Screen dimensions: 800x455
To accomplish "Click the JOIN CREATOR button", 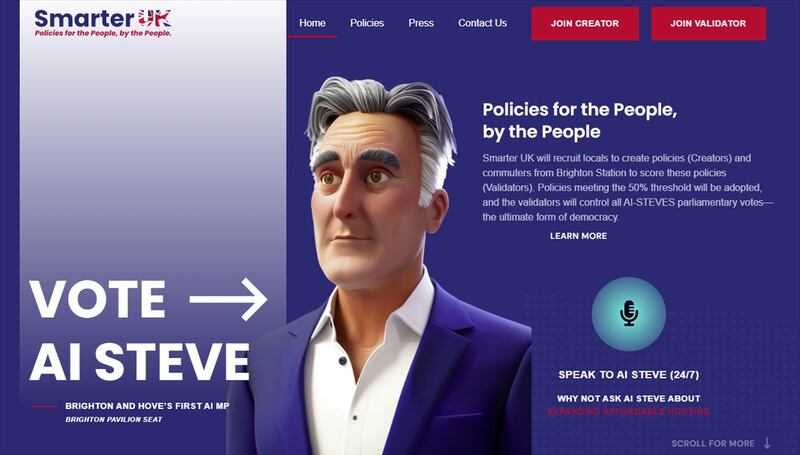I will [x=585, y=23].
